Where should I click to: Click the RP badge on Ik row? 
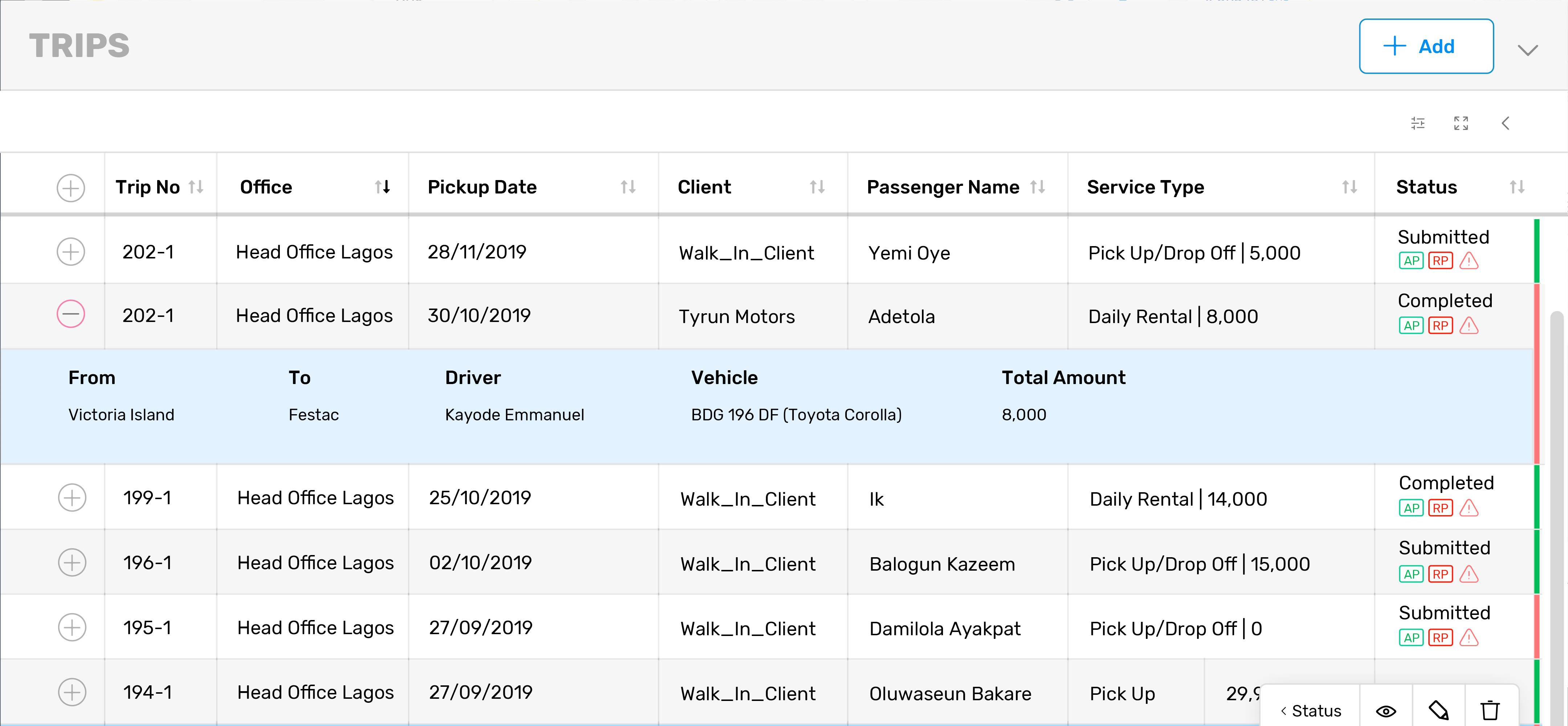point(1440,508)
